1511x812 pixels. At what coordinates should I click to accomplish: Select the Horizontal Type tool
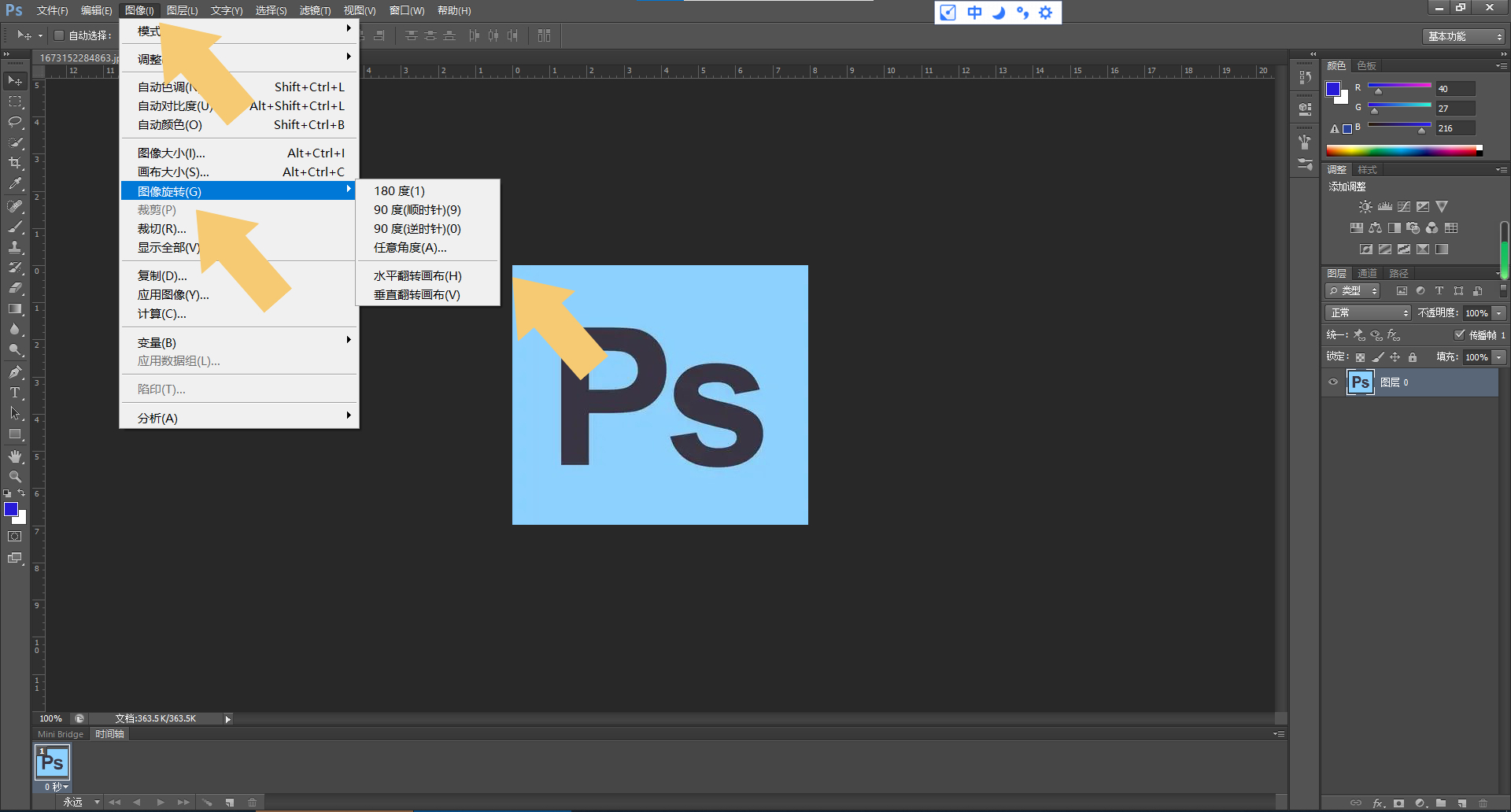[x=15, y=393]
